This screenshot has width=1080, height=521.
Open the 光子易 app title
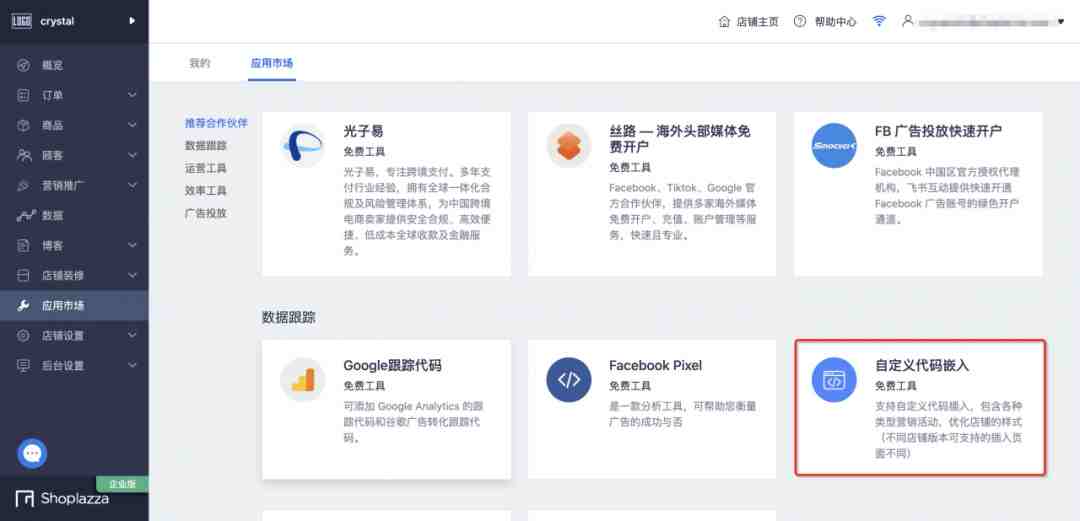click(363, 131)
